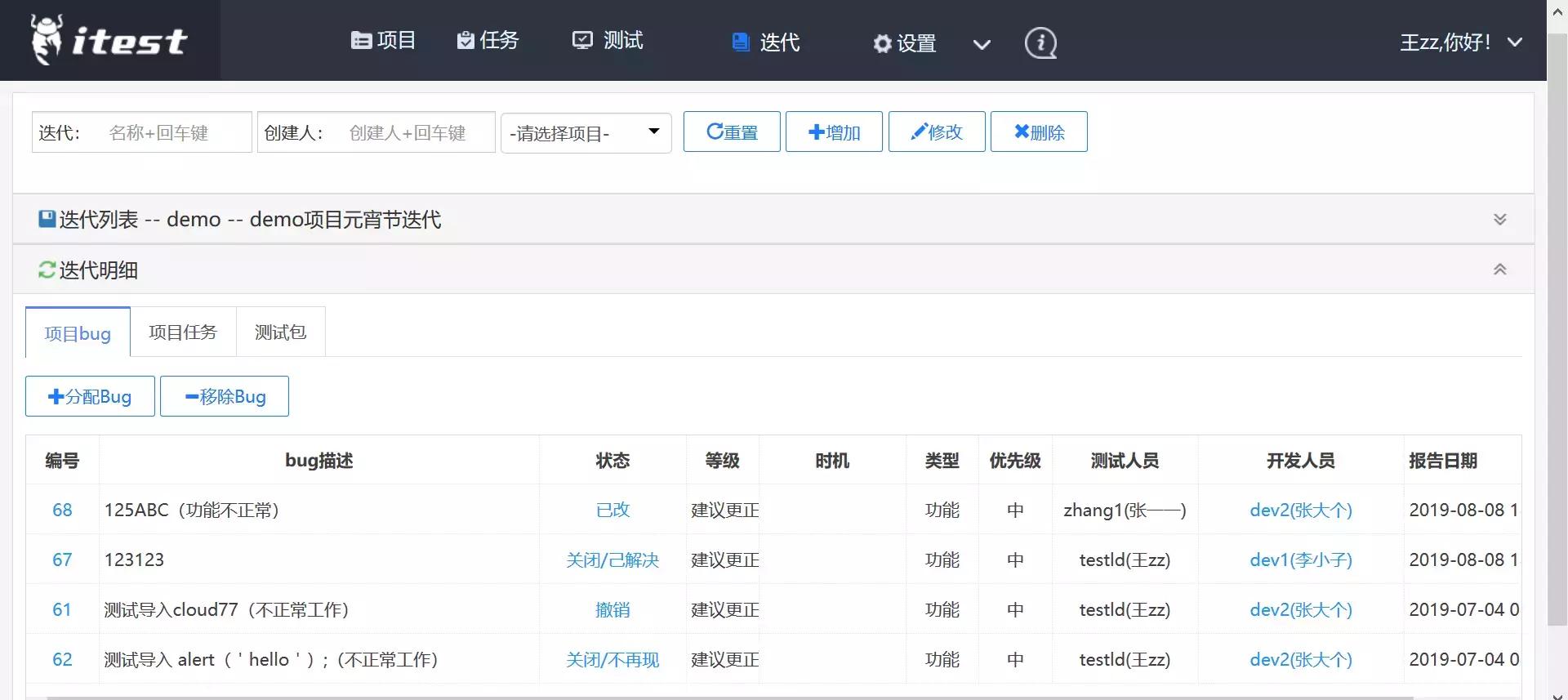Switch to the 项目任务 tab
The image size is (1568, 700).
pos(183,332)
